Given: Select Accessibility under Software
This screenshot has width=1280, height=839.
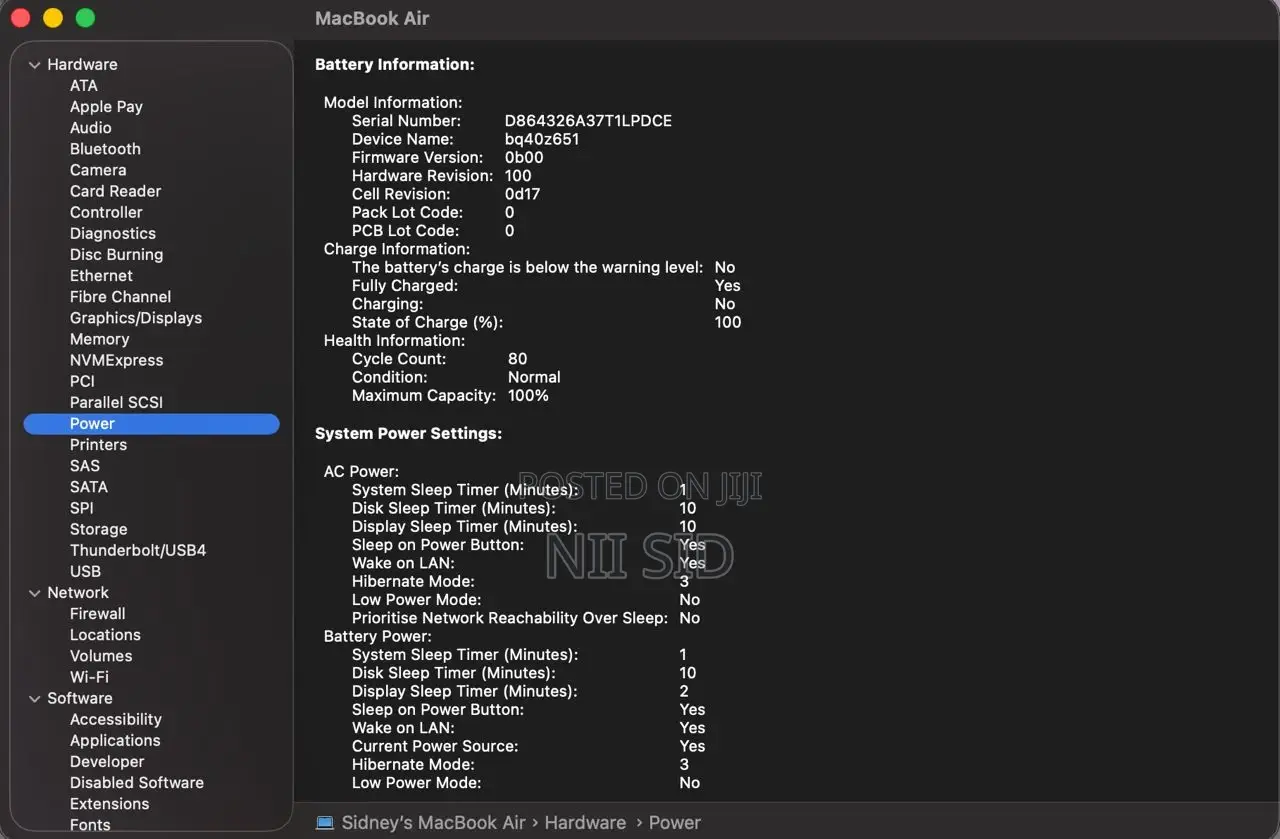Looking at the screenshot, I should [115, 719].
